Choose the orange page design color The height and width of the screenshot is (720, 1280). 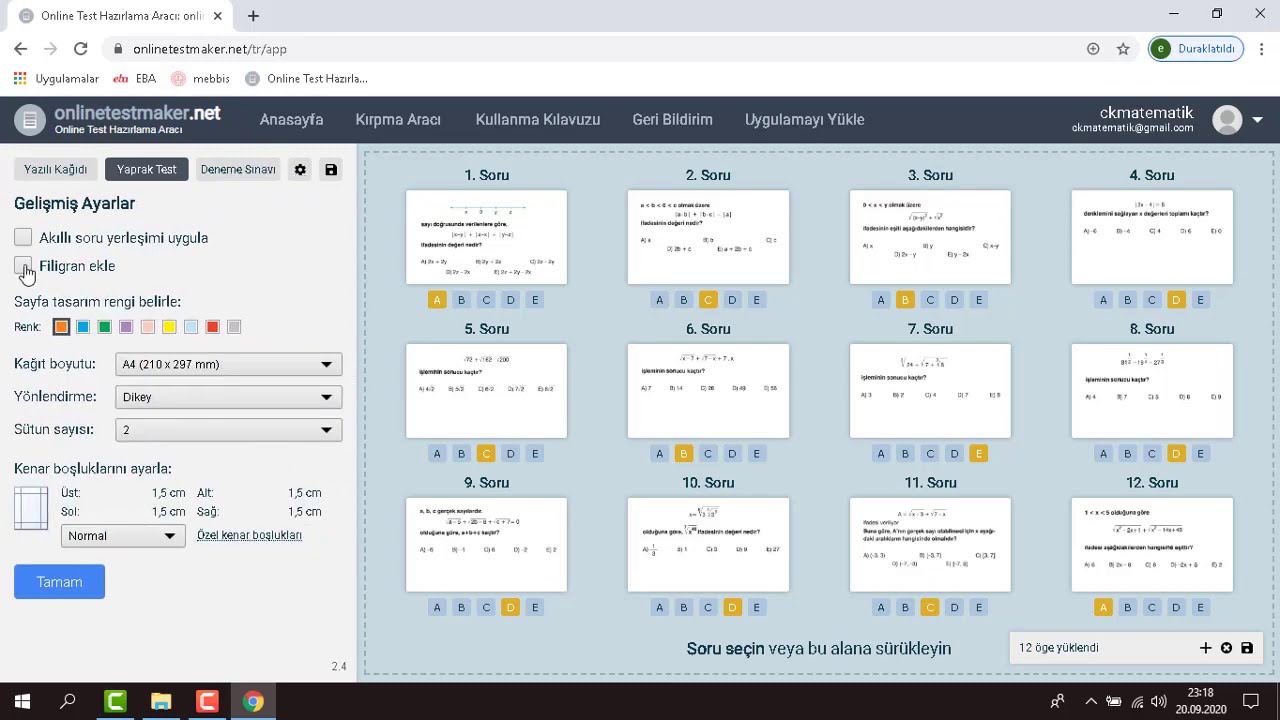[x=61, y=327]
